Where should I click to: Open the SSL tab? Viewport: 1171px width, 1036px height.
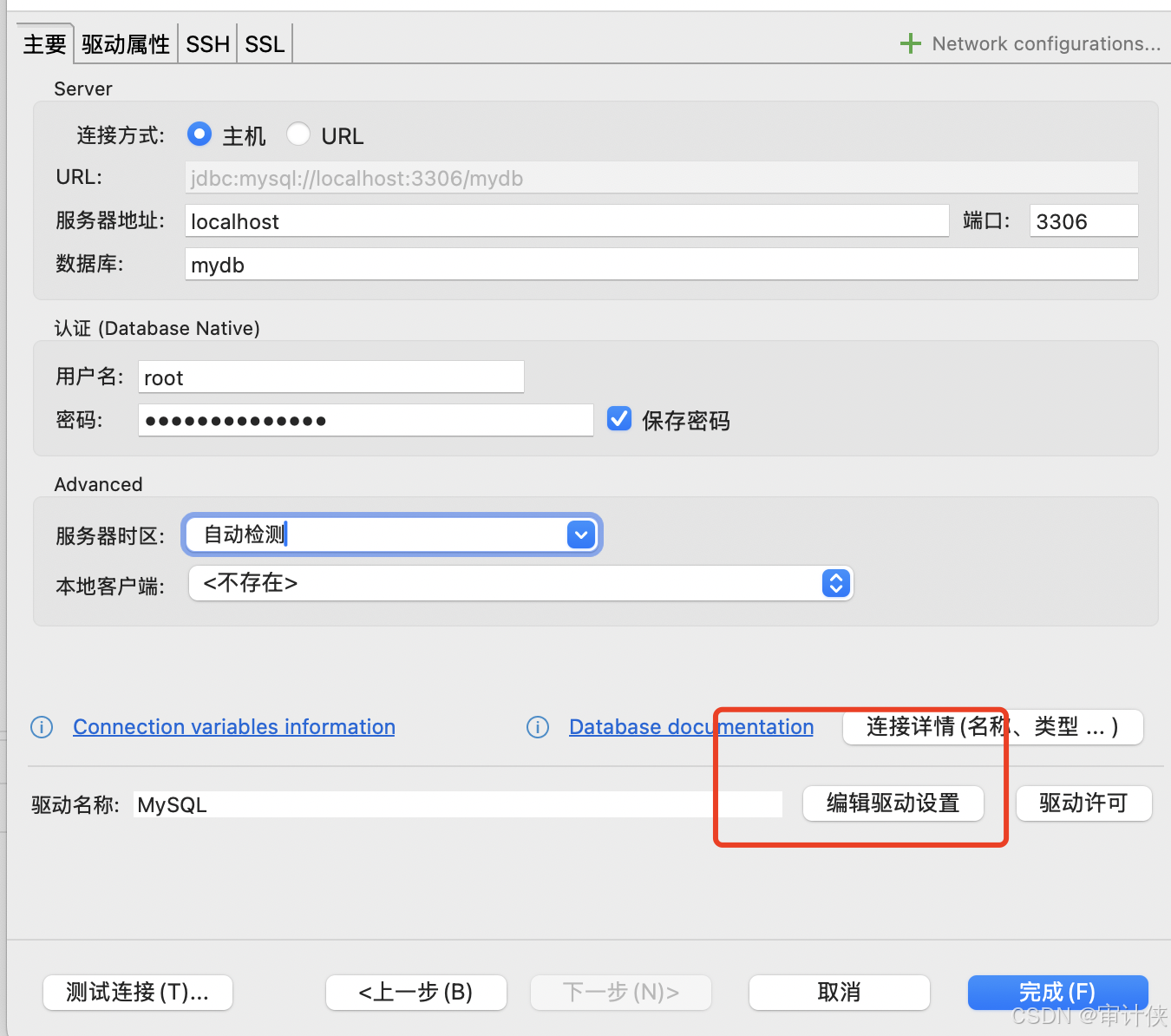[265, 44]
